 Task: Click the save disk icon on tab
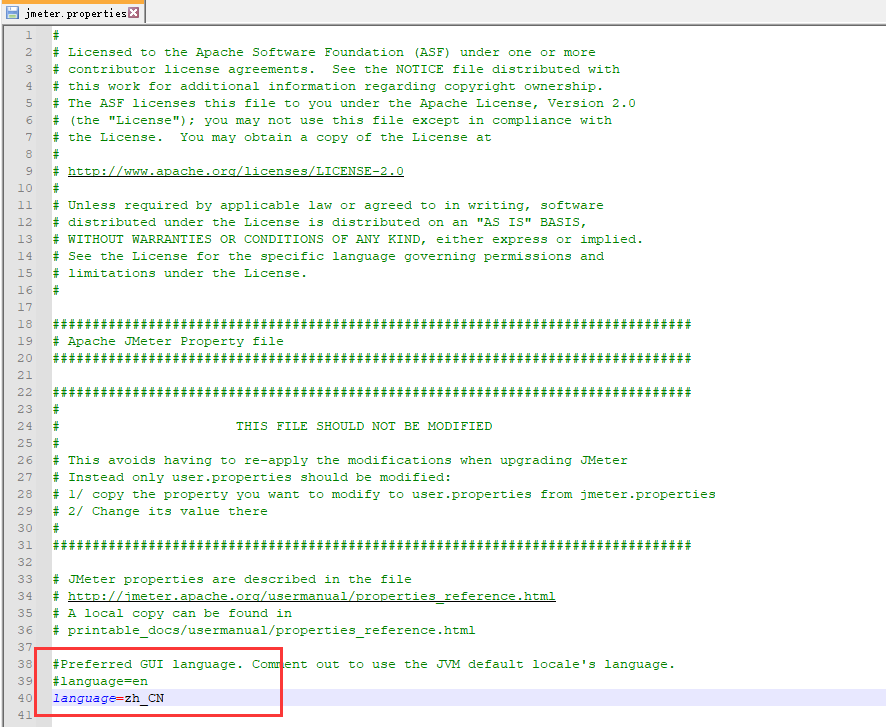click(12, 12)
